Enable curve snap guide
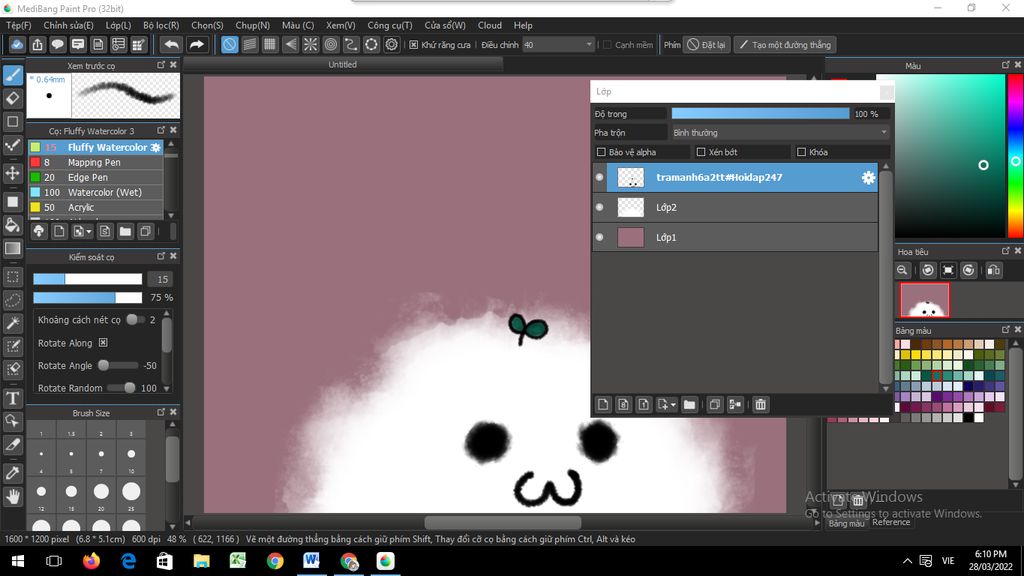Screen dimensions: 1024x576 tap(351, 44)
